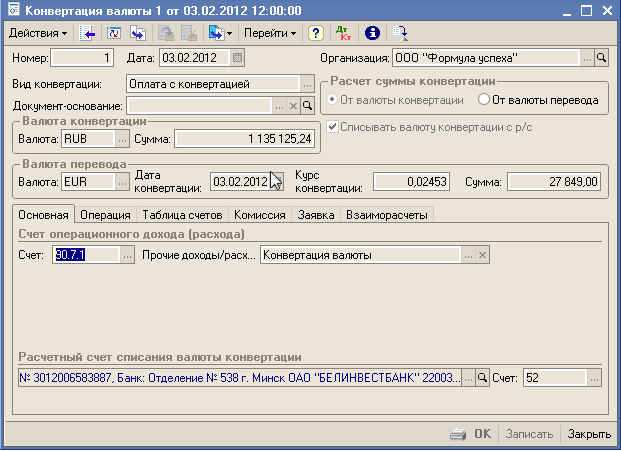Click the blue left-arrow toolbar icon
The image size is (621, 451).
(87, 33)
